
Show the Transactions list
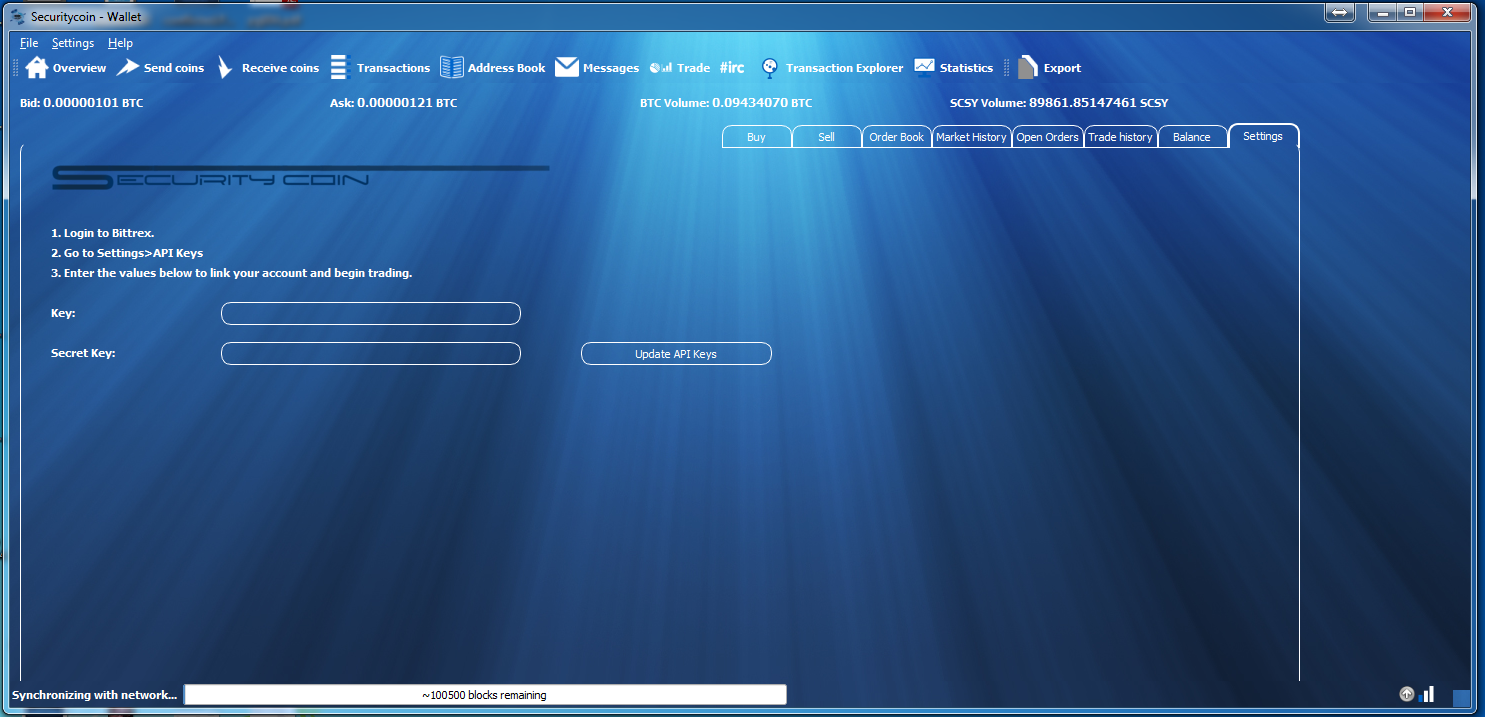(380, 68)
